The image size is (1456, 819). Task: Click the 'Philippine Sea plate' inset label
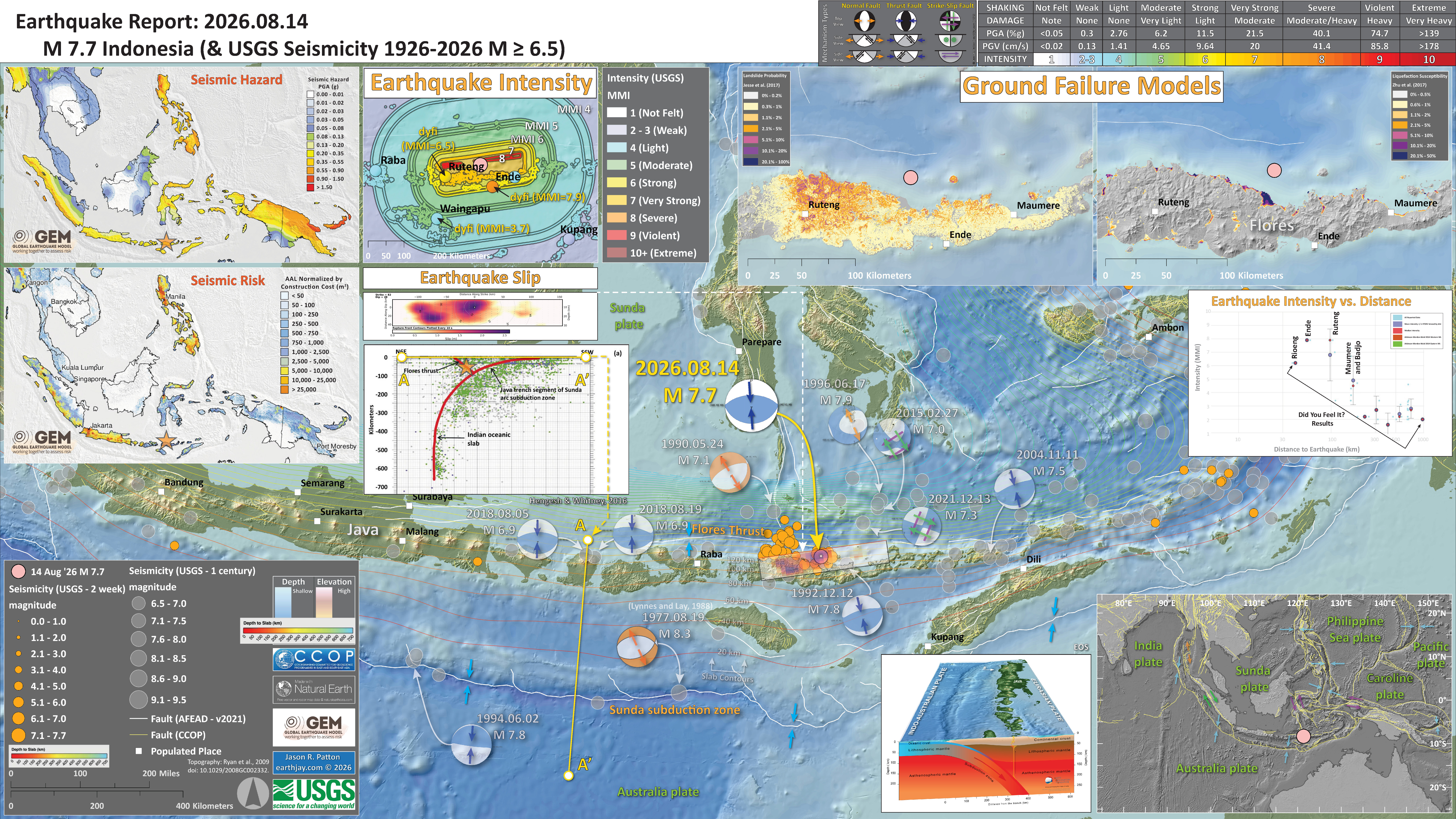coord(1355,629)
